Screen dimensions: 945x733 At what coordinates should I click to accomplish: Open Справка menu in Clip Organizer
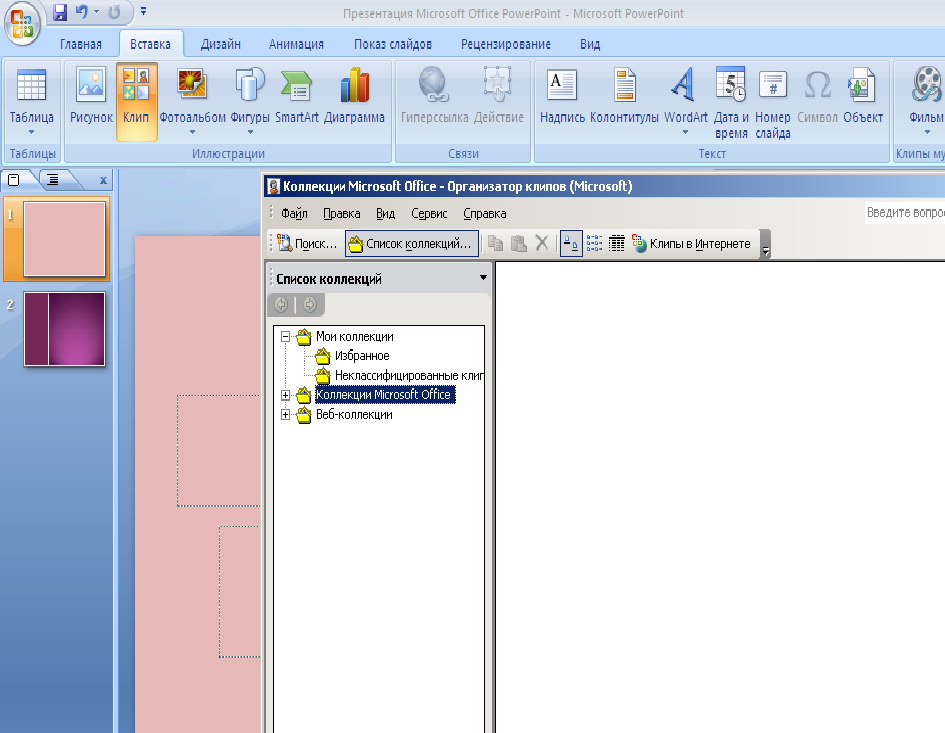tap(485, 213)
